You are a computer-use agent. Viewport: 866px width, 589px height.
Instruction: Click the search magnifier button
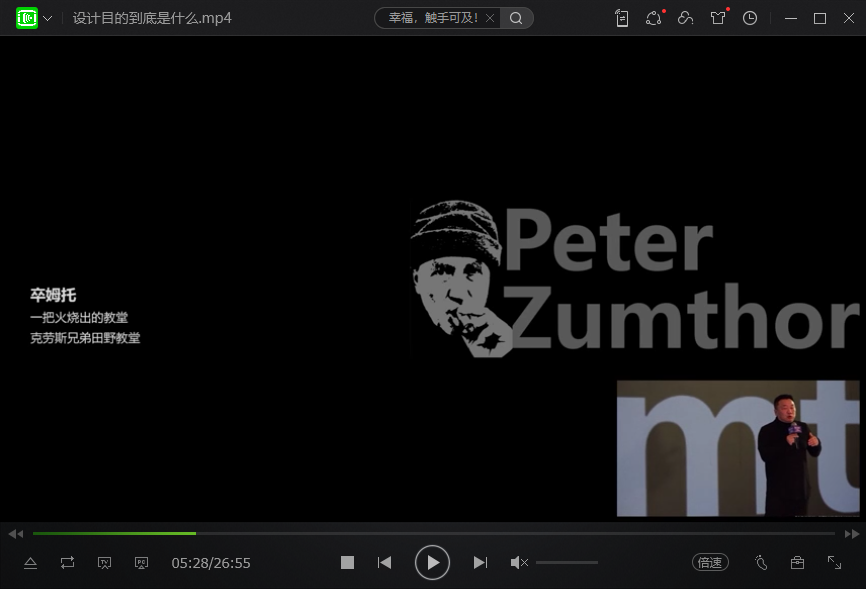(516, 18)
